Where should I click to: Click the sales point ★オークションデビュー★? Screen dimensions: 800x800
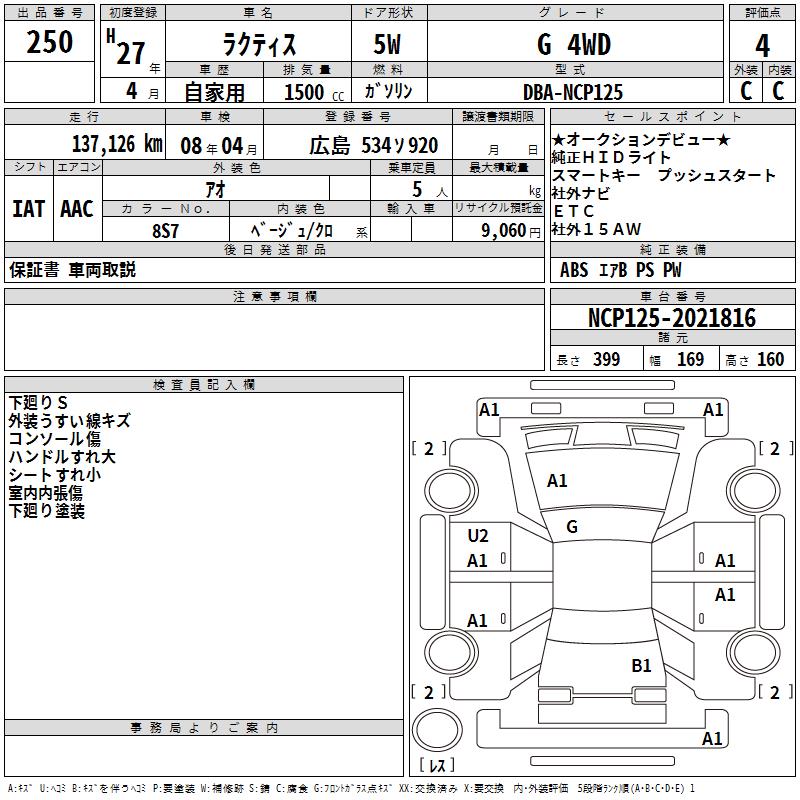(x=641, y=139)
